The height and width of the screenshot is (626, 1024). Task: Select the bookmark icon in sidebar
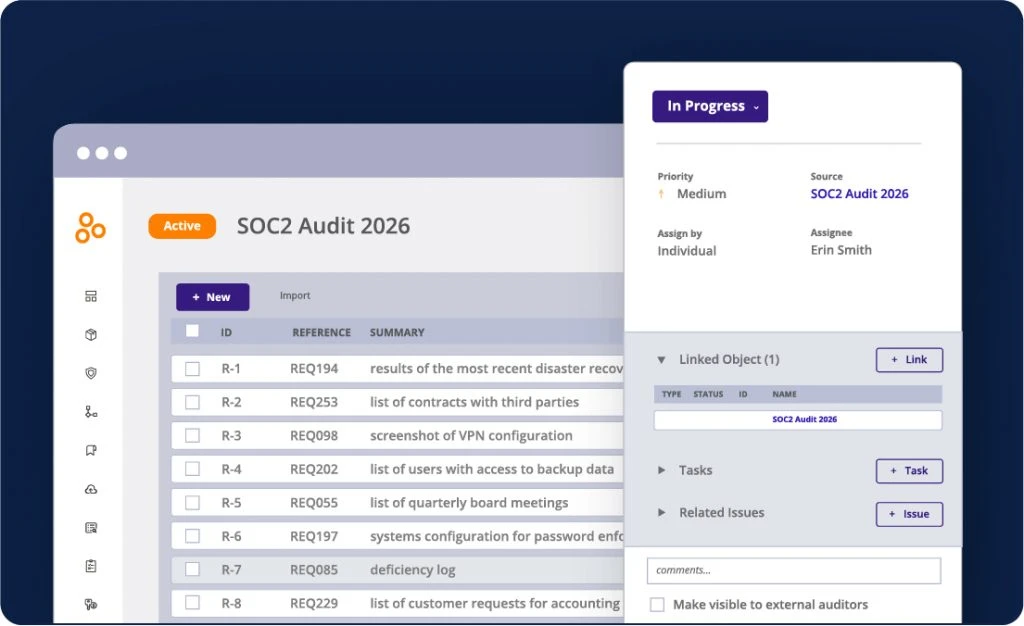coord(91,451)
